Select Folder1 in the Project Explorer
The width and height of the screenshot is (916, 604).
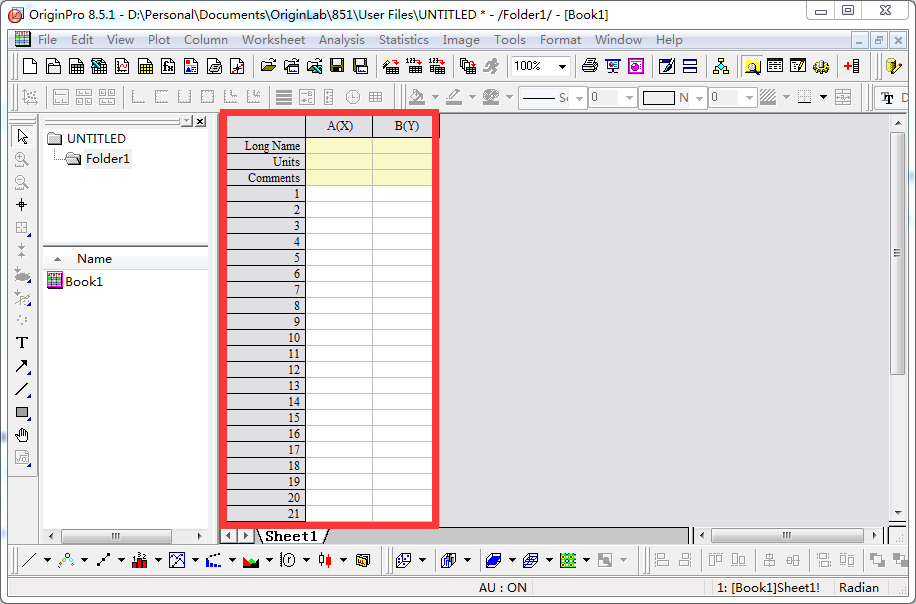[107, 159]
